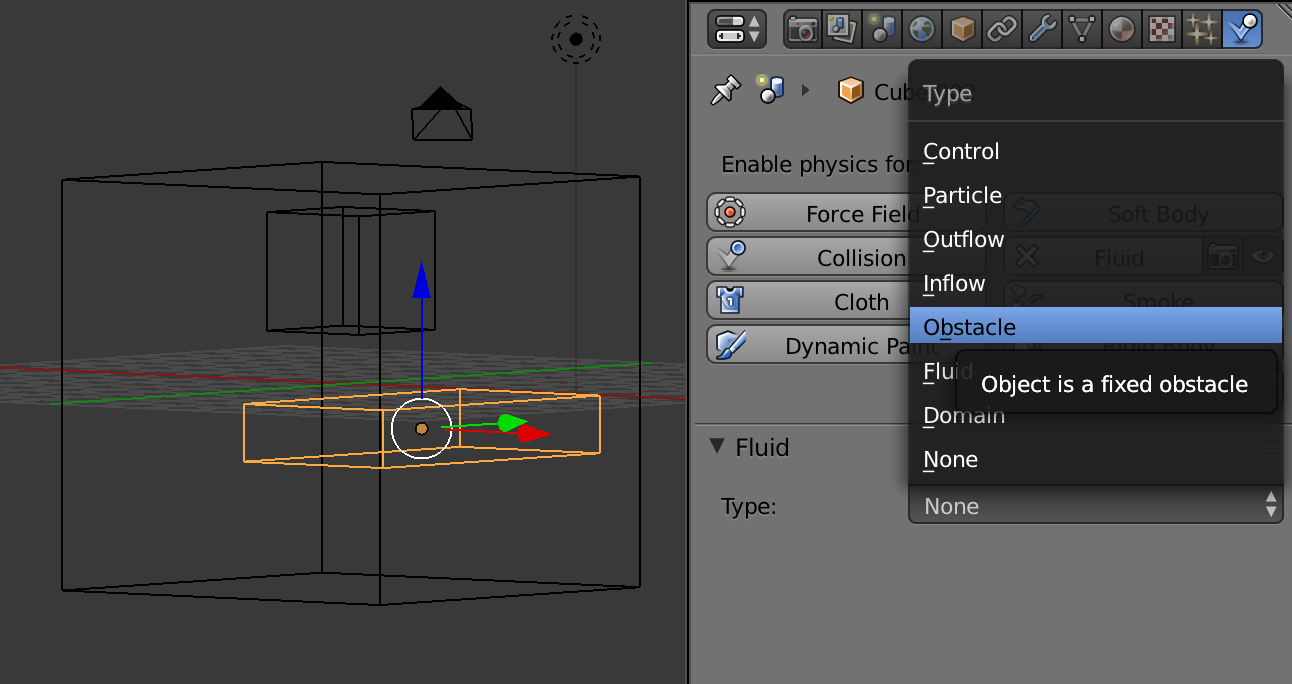Image resolution: width=1292 pixels, height=684 pixels.
Task: Select Obstacle fluid type
Action: tap(1095, 327)
